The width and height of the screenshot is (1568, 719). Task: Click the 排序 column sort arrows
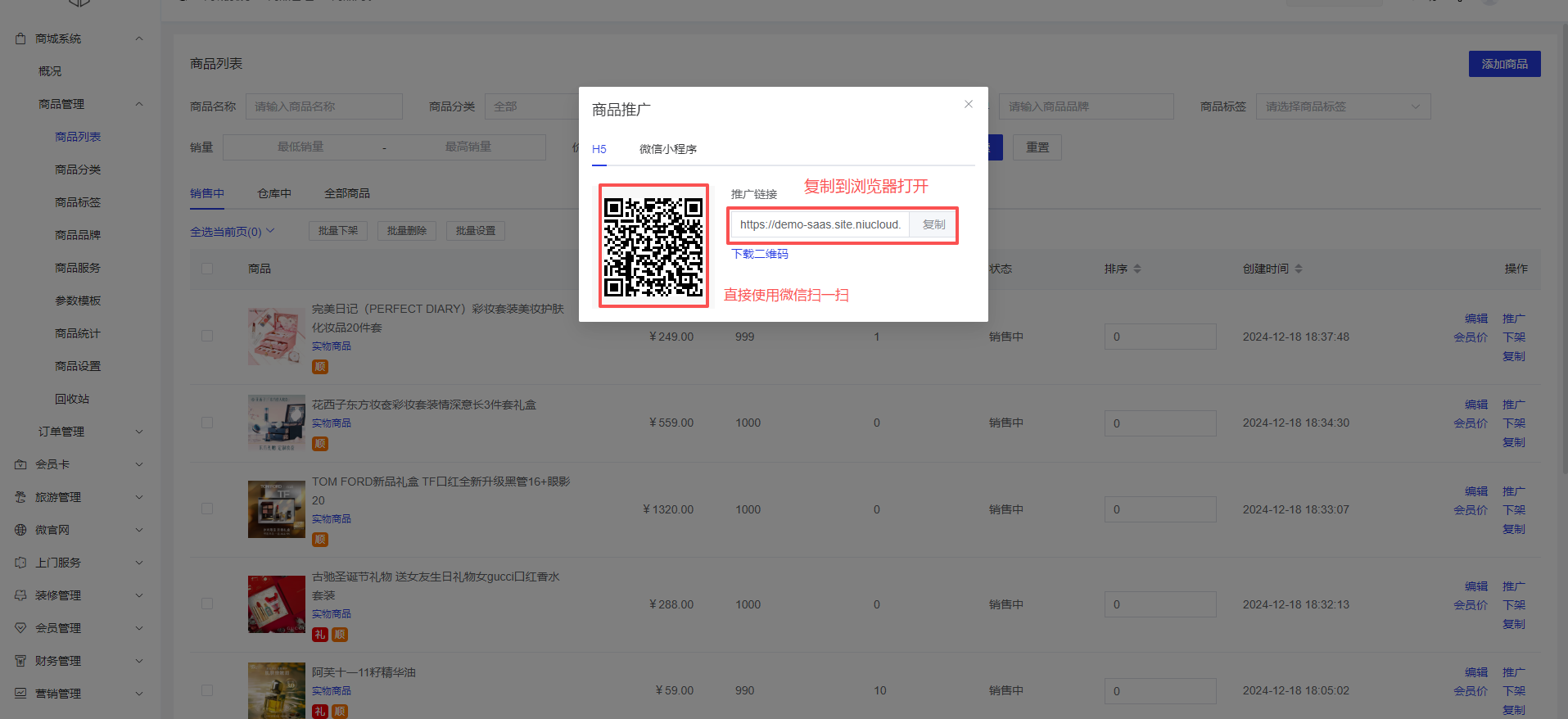point(1137,269)
